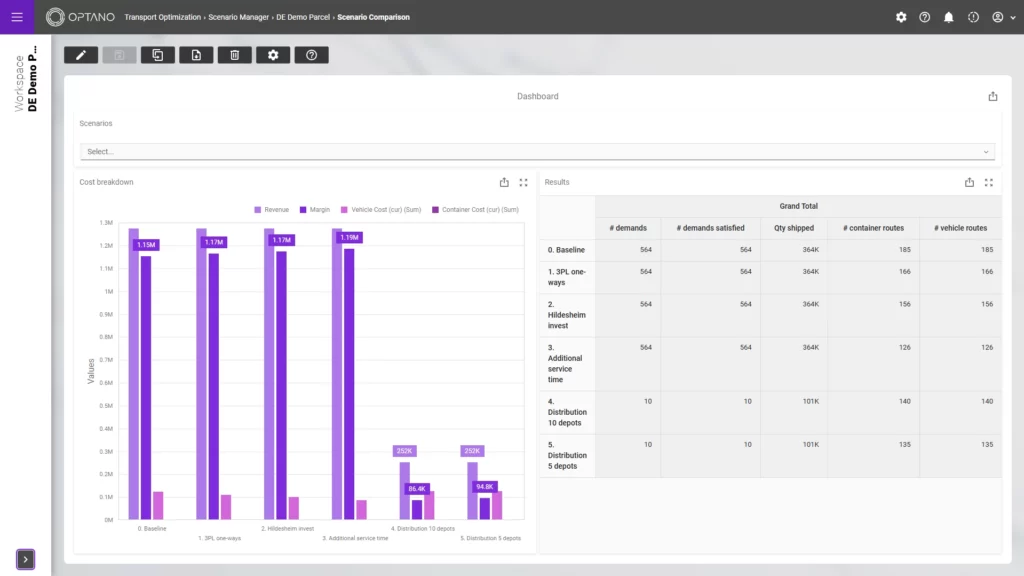
Task: Open toolbar help with the question mark icon
Action: click(311, 55)
